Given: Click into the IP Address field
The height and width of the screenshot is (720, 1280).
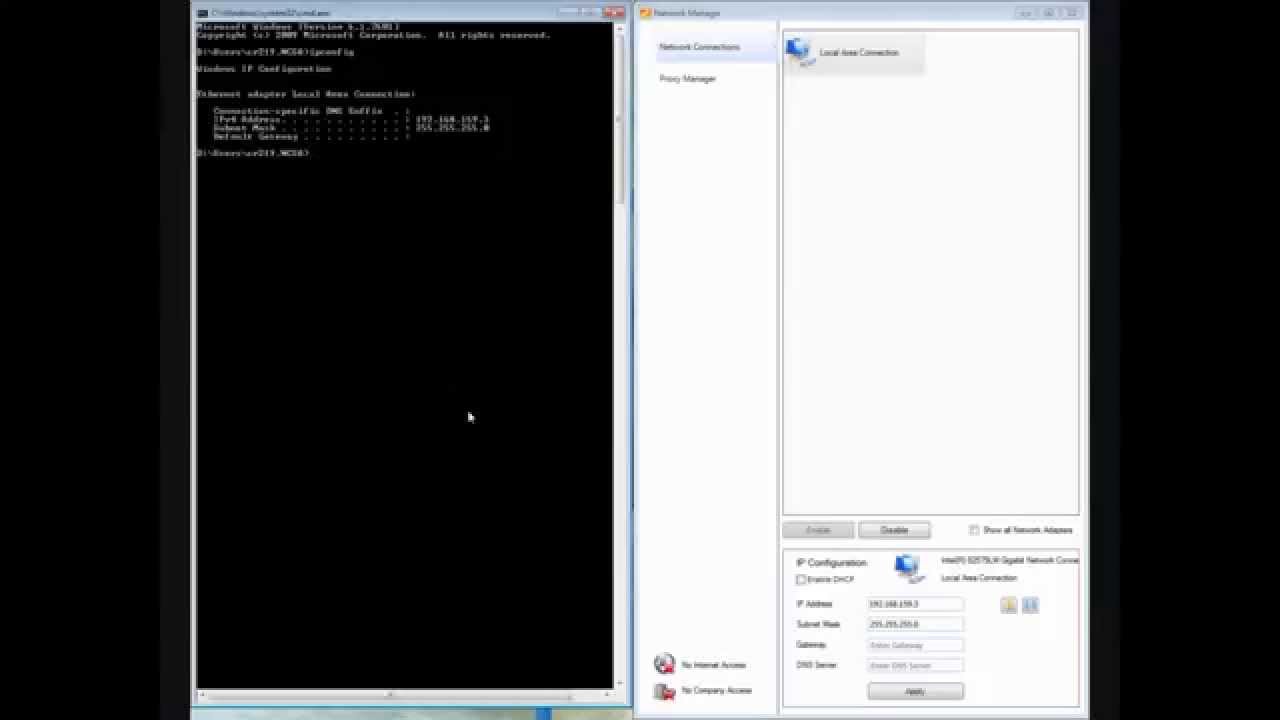Looking at the screenshot, I should pyautogui.click(x=915, y=604).
